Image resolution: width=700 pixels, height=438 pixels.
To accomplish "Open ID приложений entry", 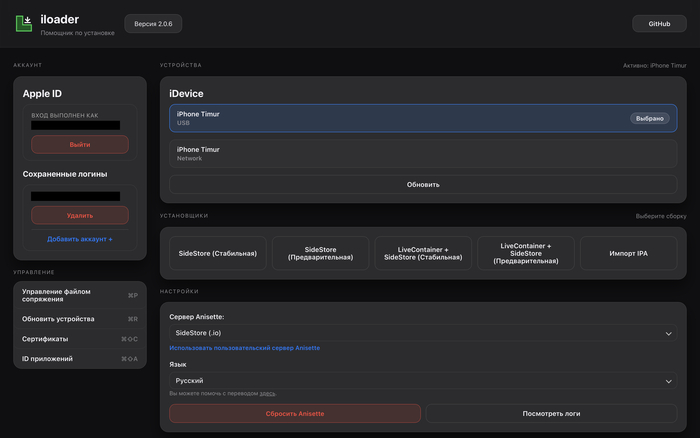I will tap(80, 359).
